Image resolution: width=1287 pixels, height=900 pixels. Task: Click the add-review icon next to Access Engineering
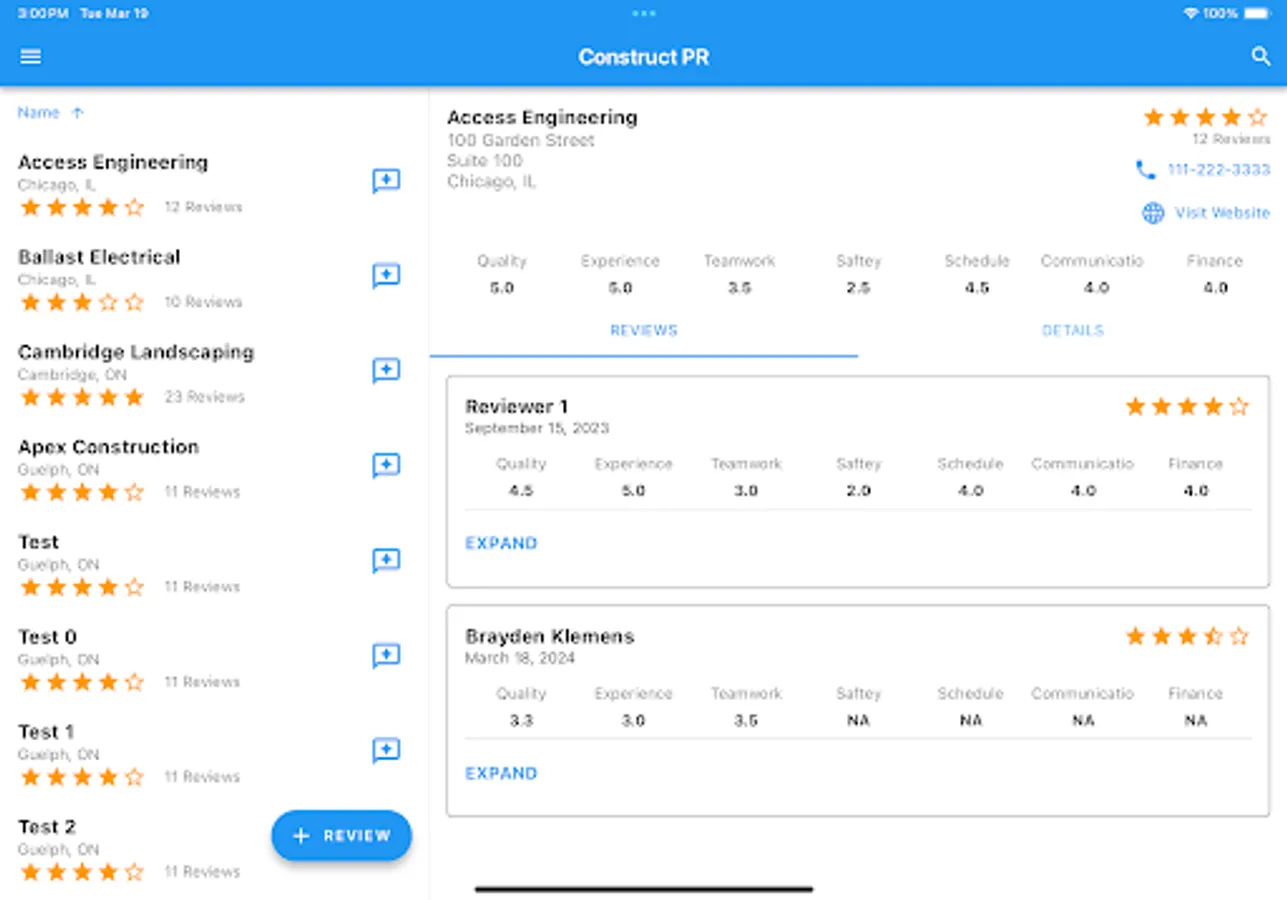(386, 181)
